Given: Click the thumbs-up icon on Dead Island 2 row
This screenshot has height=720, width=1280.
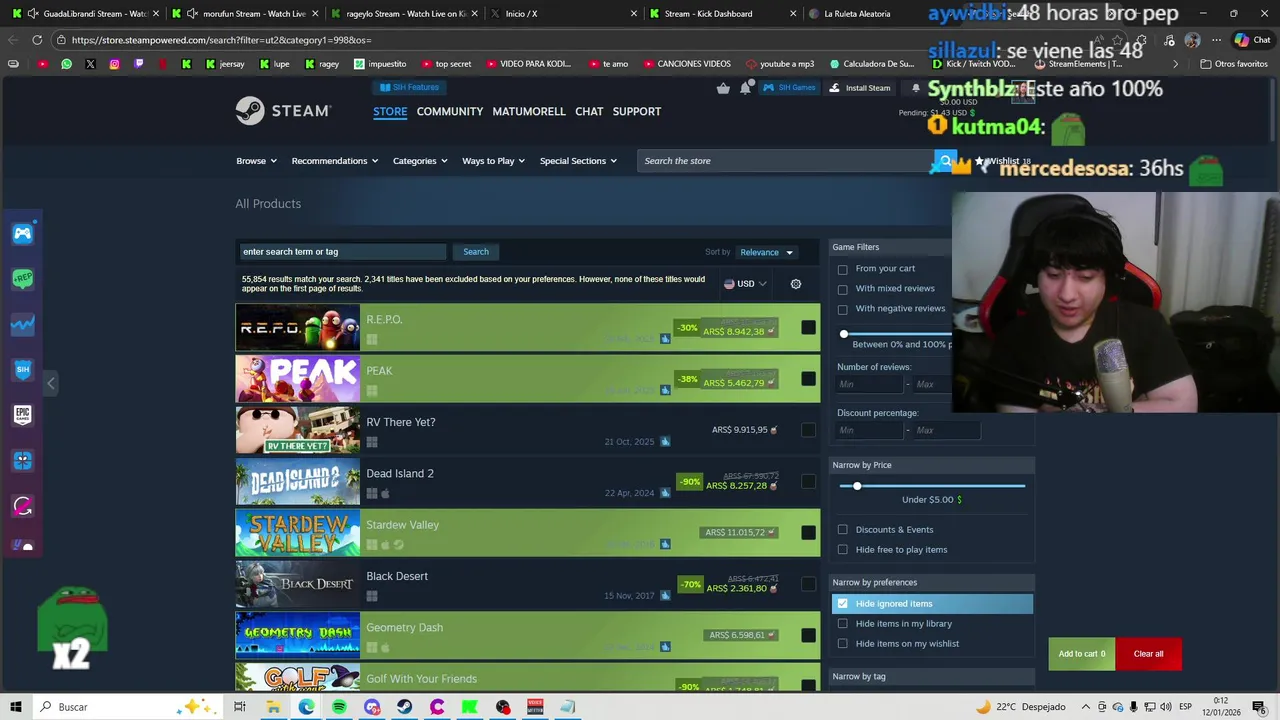Looking at the screenshot, I should pos(665,493).
